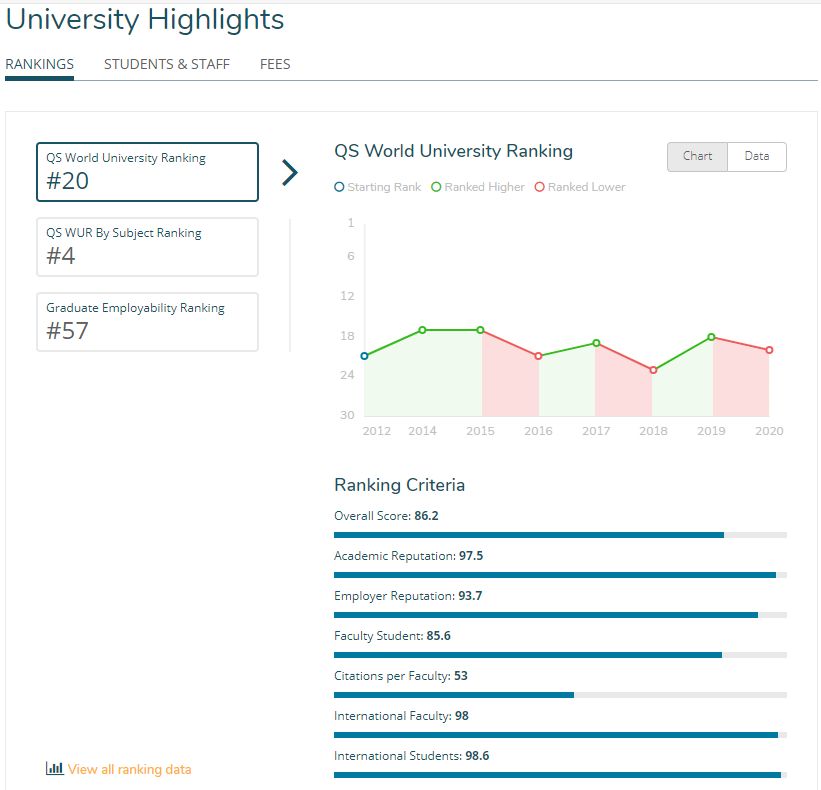The width and height of the screenshot is (821, 790).
Task: Click the 2019 data point on the chart
Action: tap(711, 337)
